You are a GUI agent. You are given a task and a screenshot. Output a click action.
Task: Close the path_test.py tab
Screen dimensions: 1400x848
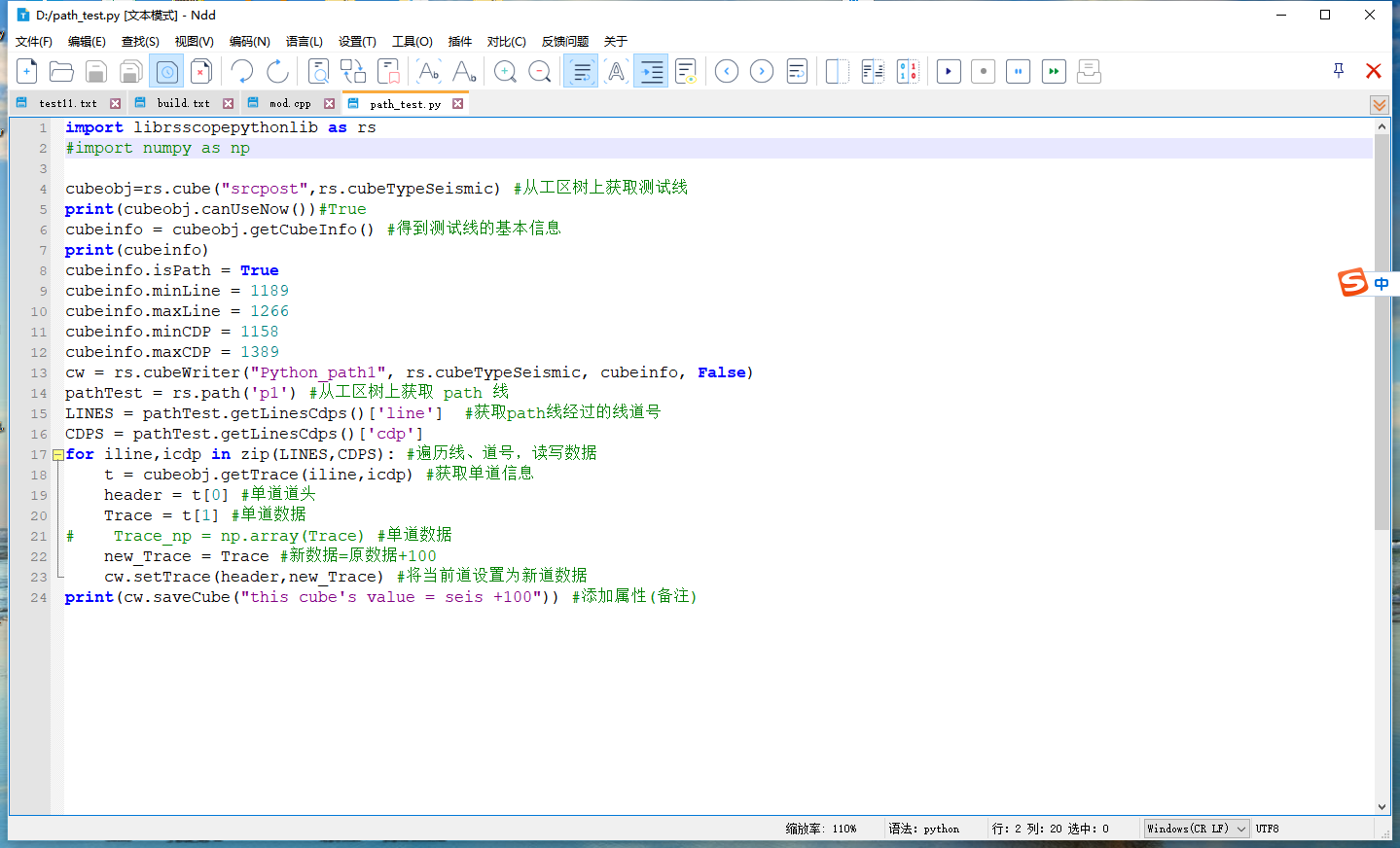(x=458, y=103)
